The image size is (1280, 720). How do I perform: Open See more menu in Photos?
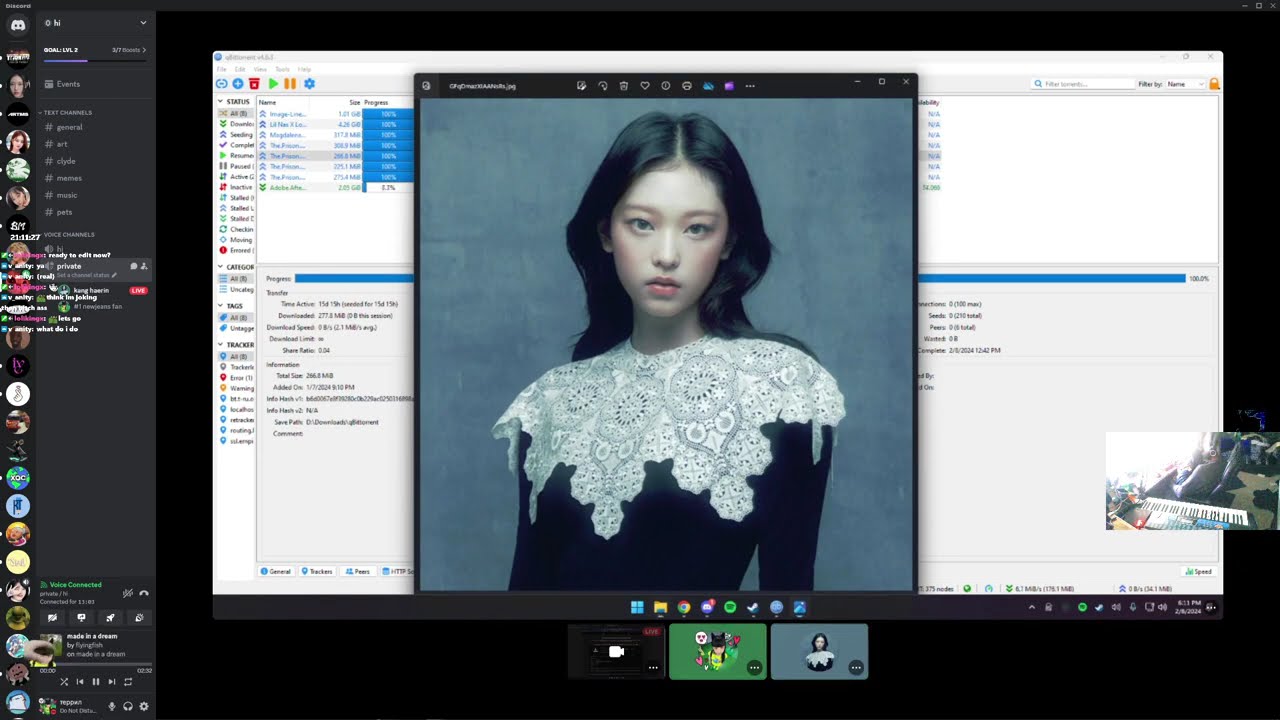750,86
